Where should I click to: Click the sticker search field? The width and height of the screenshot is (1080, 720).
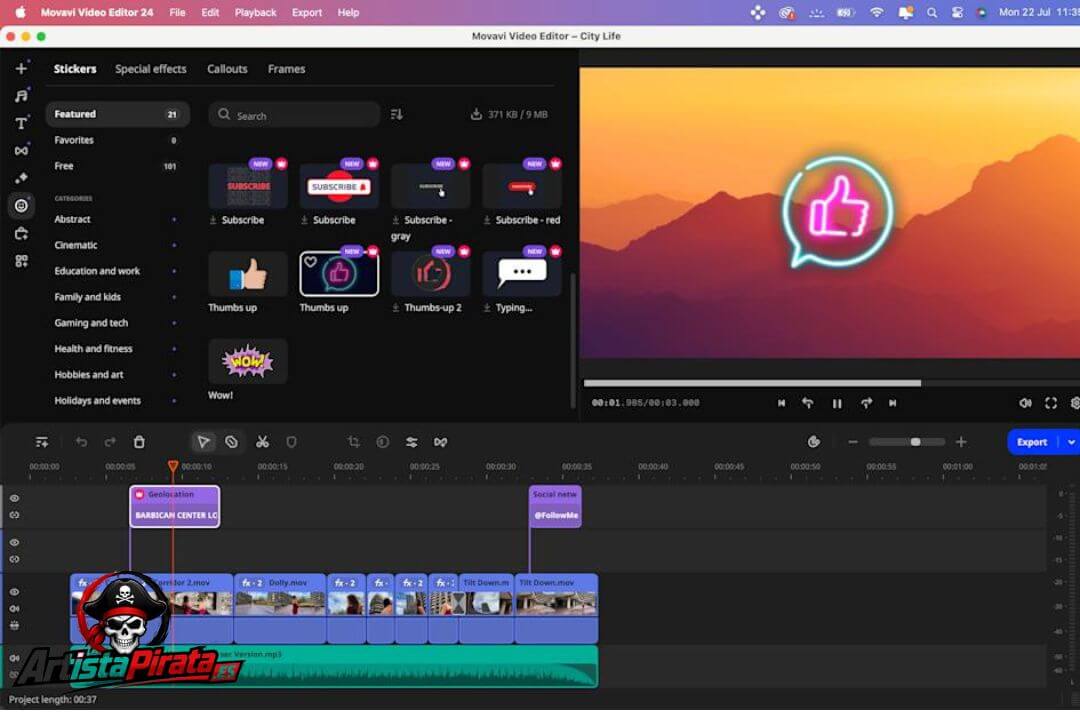pyautogui.click(x=294, y=115)
